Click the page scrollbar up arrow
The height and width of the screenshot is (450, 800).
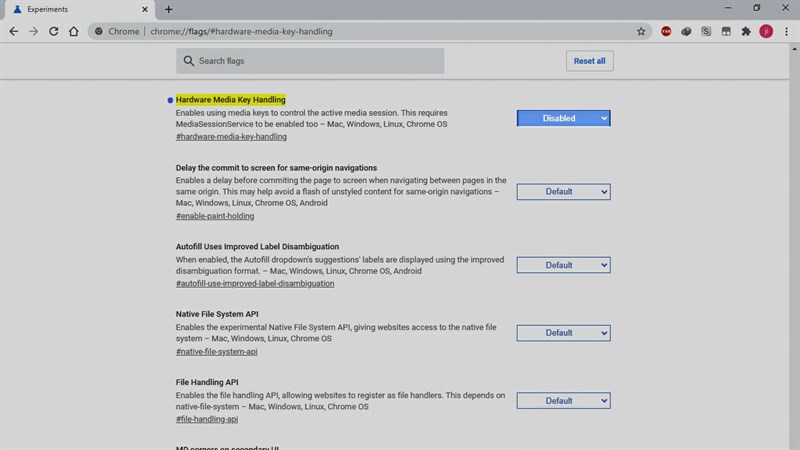coord(794,49)
